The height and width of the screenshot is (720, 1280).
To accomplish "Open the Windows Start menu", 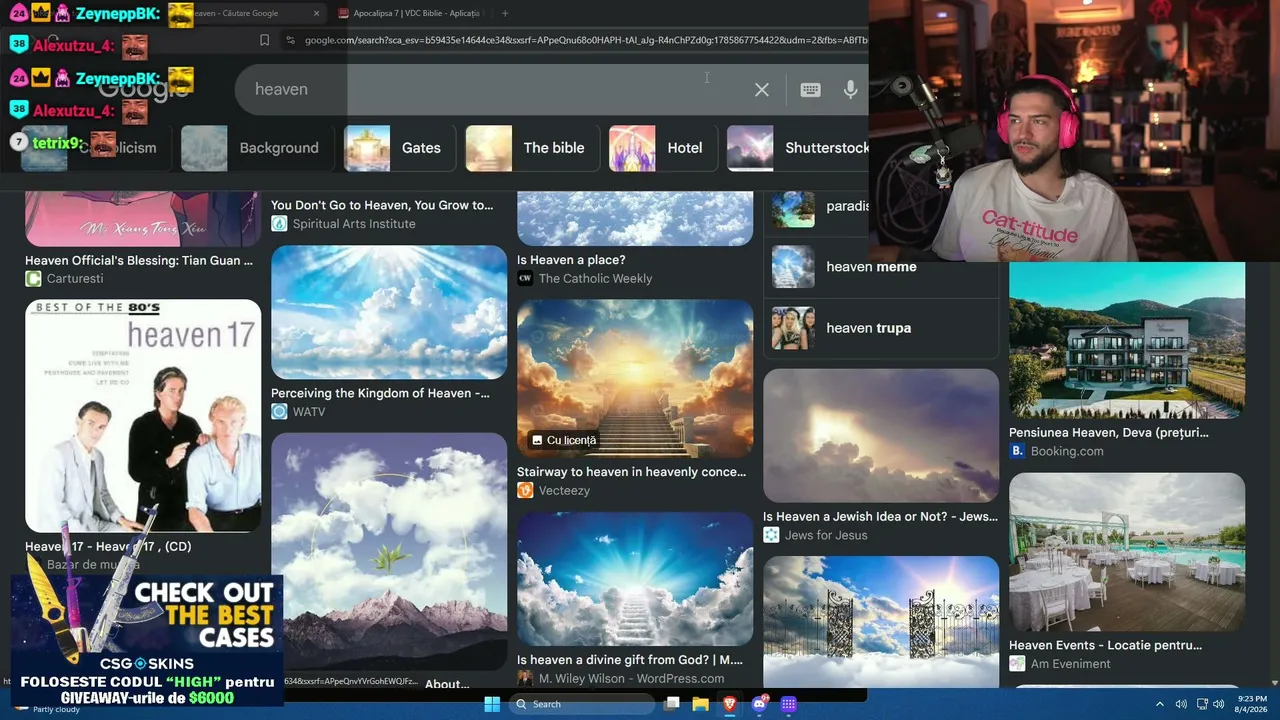I will click(x=492, y=704).
